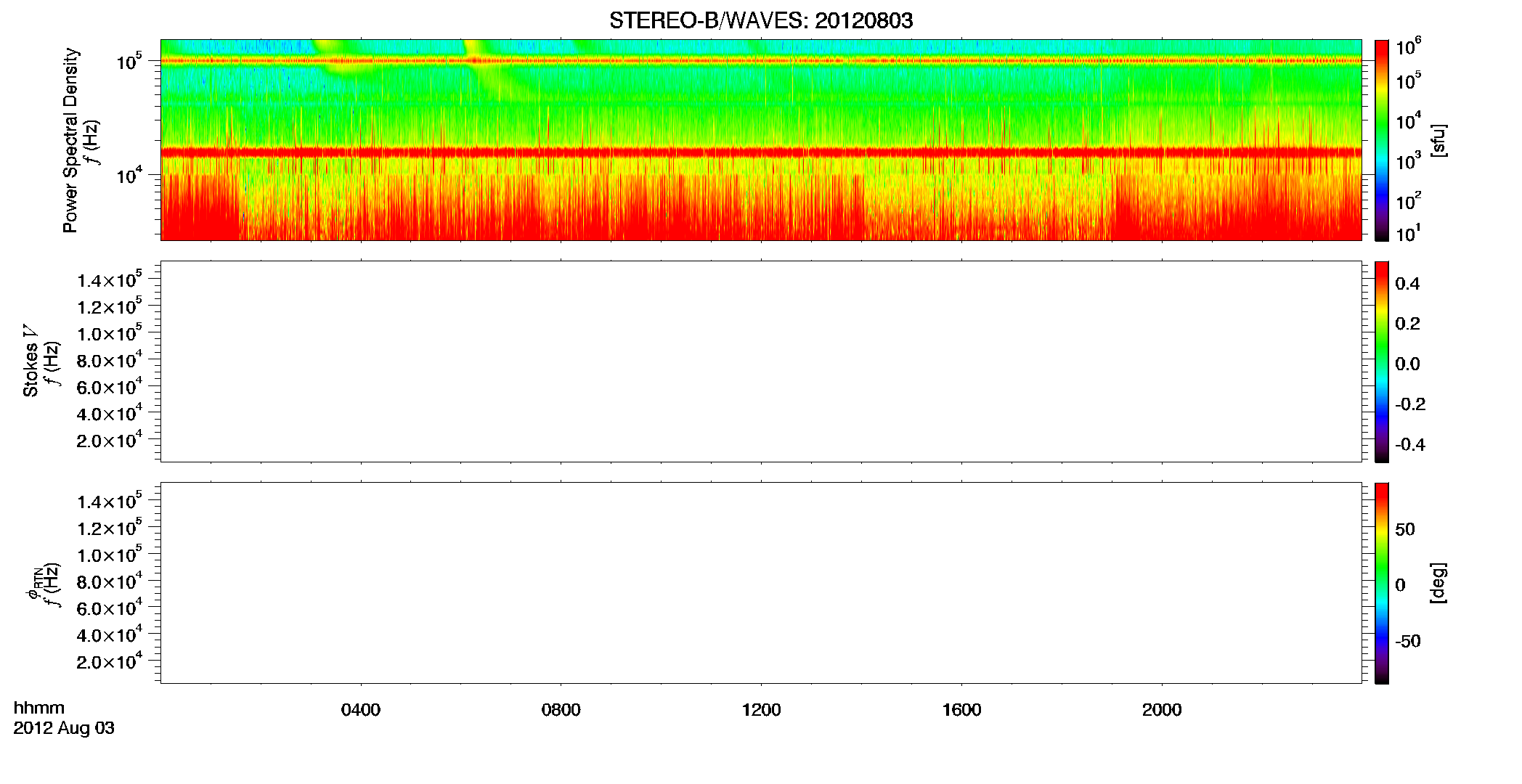Select the 50 label on the degrees color bar
This screenshot has height=784, width=1522.
click(x=1405, y=529)
